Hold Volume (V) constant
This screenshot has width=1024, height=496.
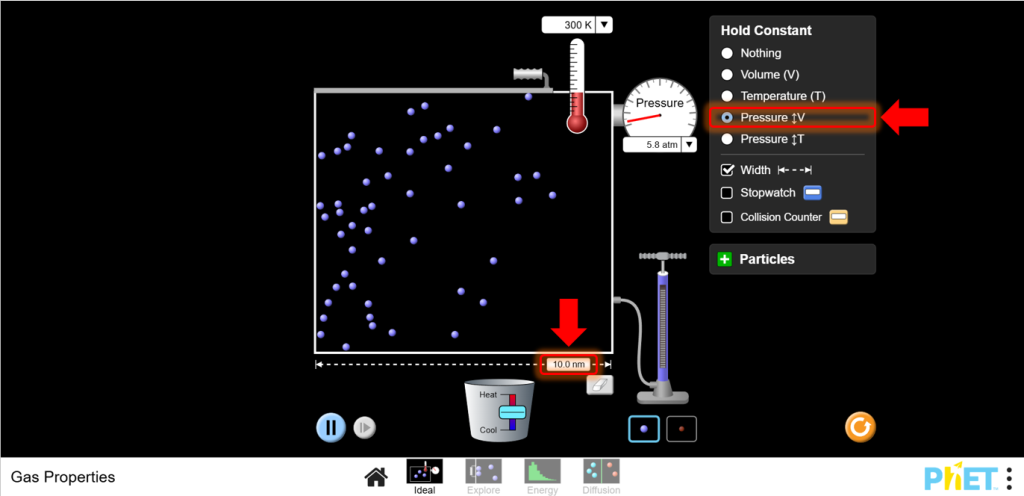727,74
